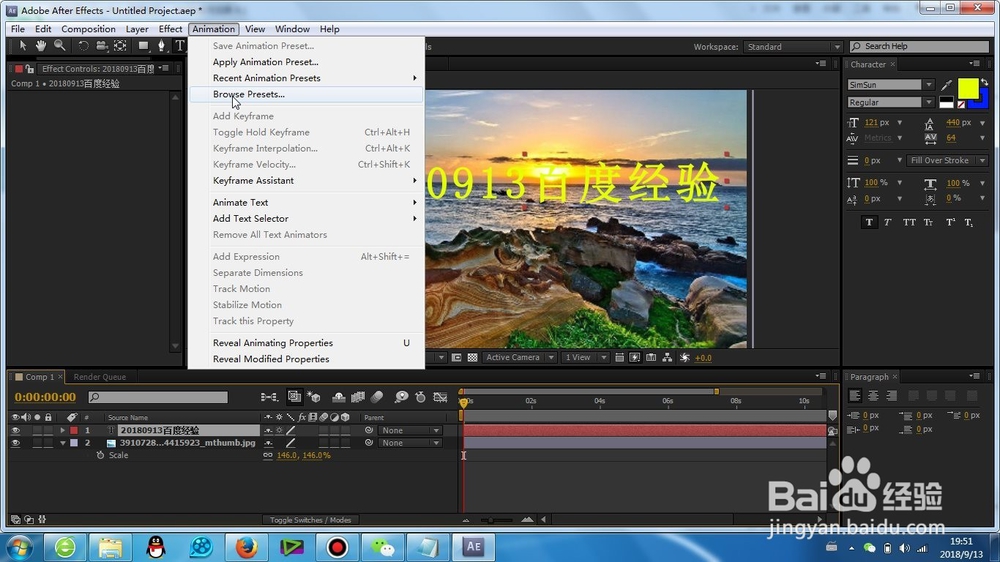Select the Horizontal Type tool

180,45
